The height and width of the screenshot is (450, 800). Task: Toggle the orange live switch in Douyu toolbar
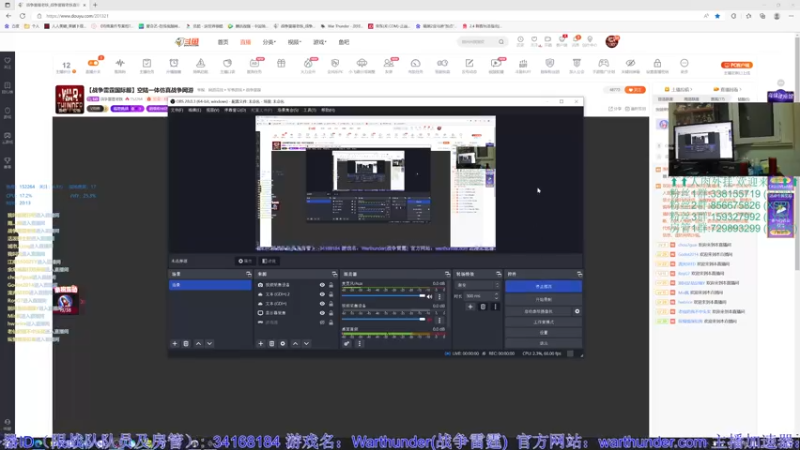point(93,63)
